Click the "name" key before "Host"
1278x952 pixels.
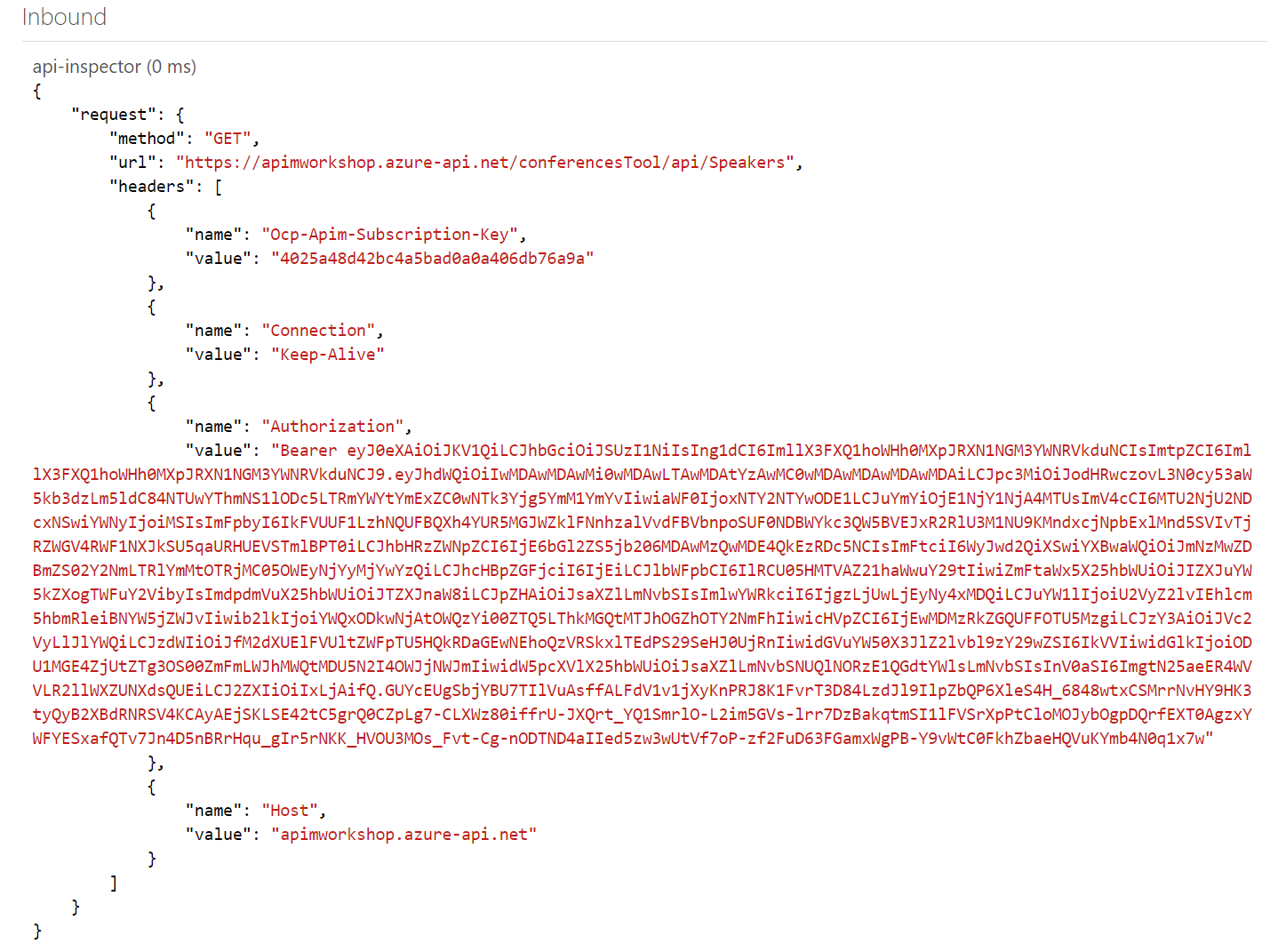point(213,811)
